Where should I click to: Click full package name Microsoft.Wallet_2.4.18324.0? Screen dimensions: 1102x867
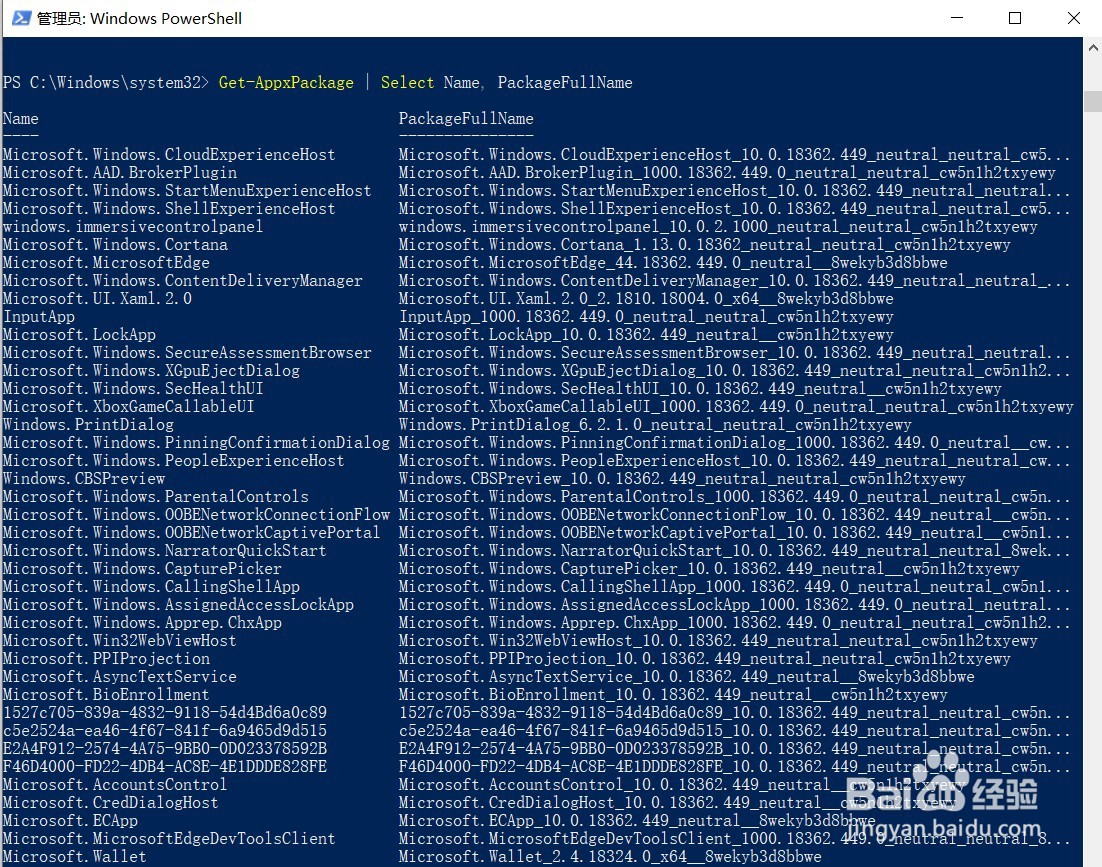tap(610, 857)
